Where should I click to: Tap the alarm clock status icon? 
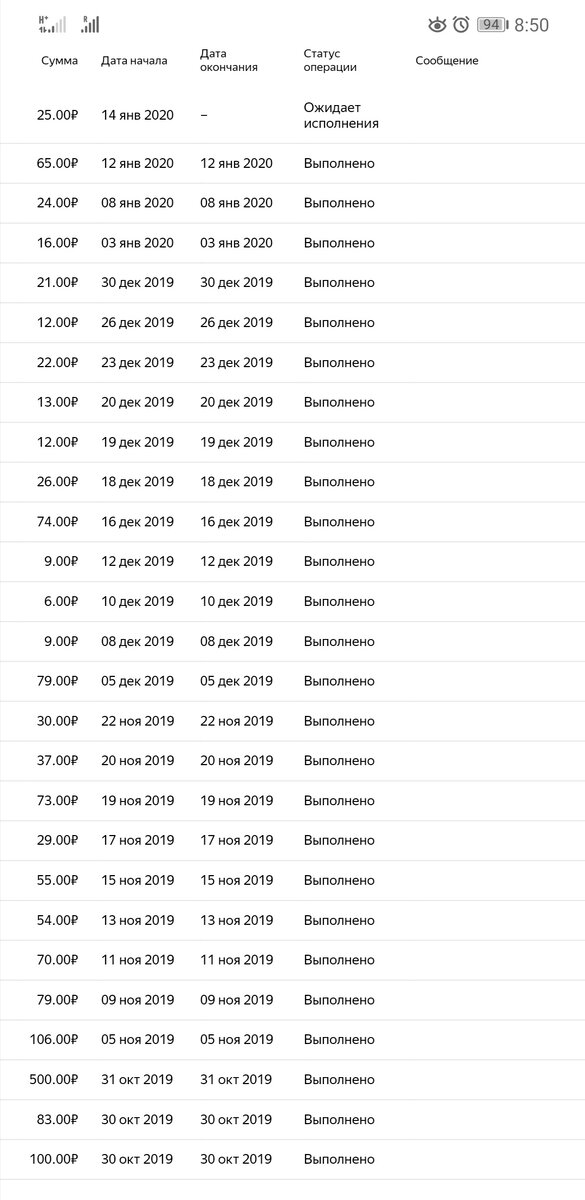461,25
